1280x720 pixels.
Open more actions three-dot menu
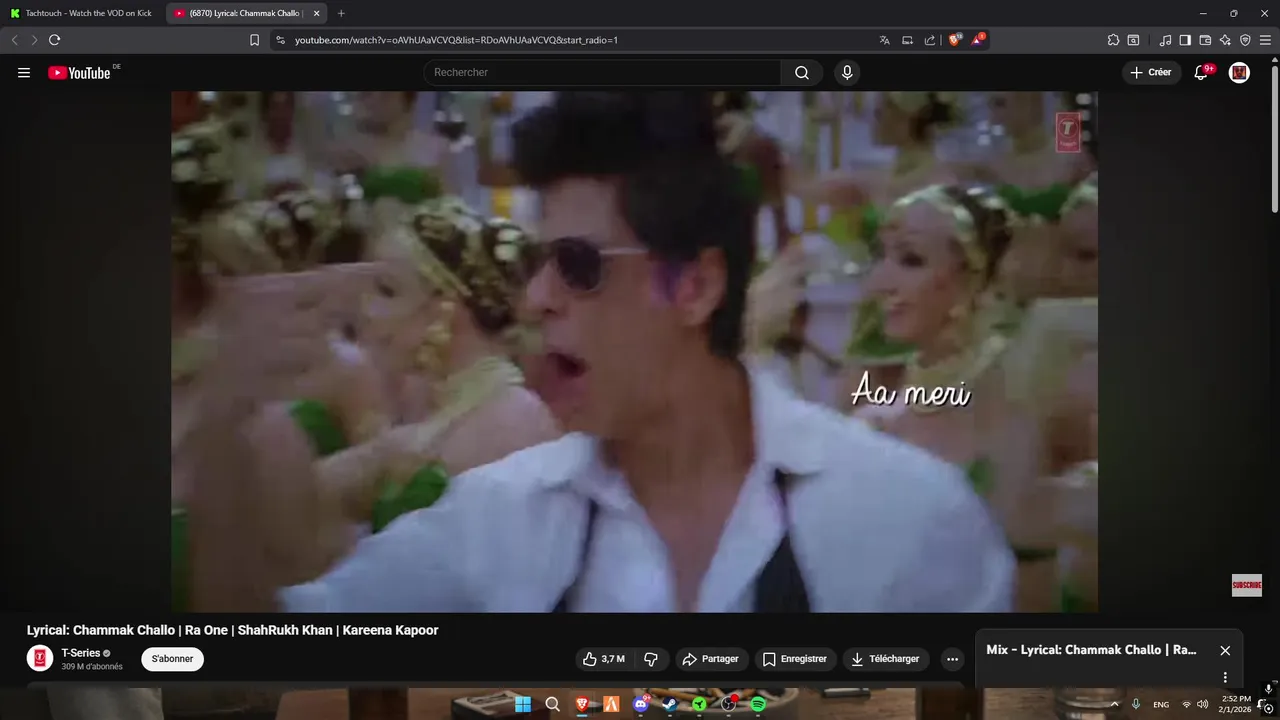tap(952, 659)
